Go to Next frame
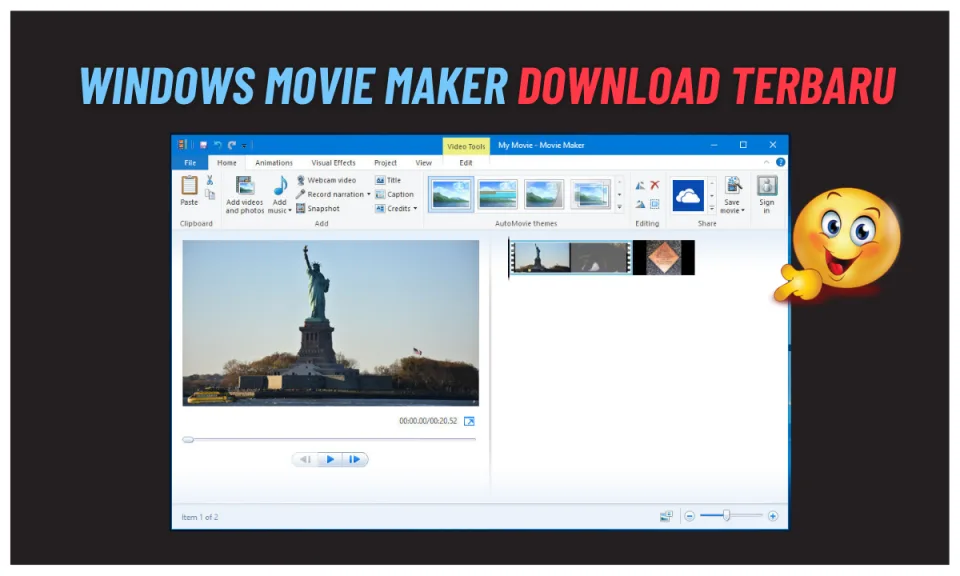 click(x=354, y=459)
